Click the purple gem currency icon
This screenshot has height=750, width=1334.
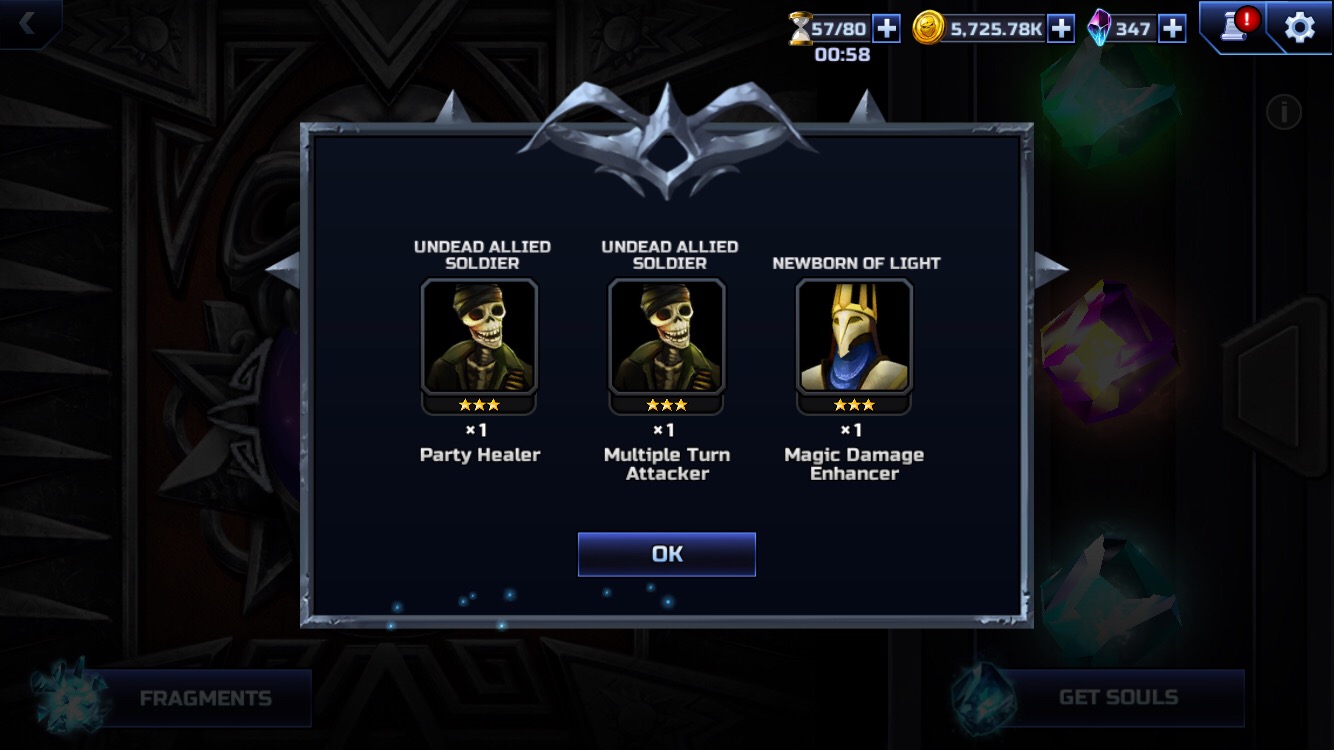(1099, 28)
